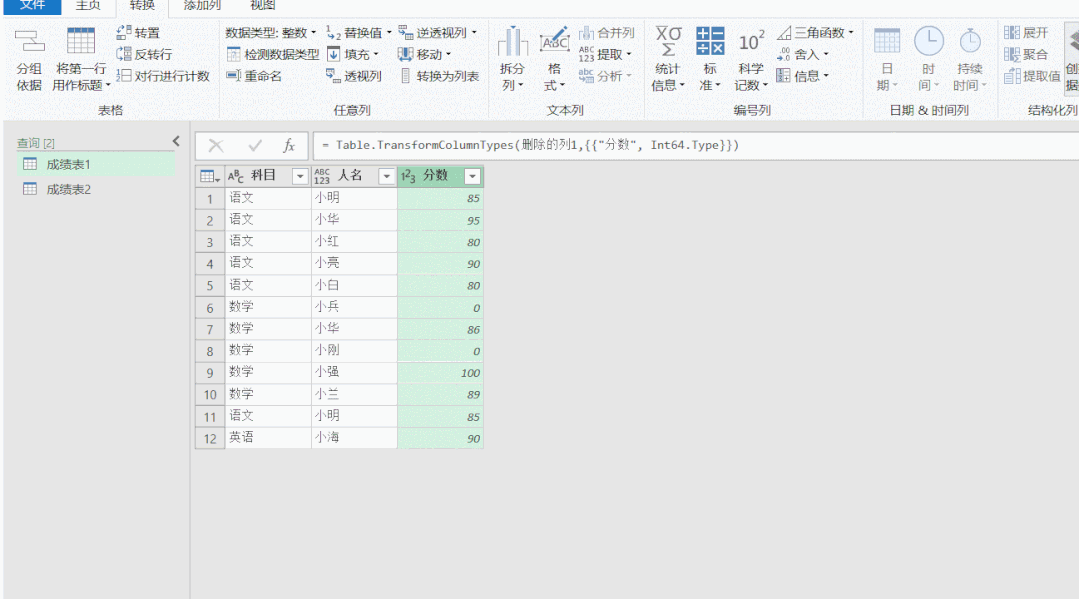Click 展开 (Expand) structured column tool
Screen dimensions: 1079x599
click(x=1026, y=32)
